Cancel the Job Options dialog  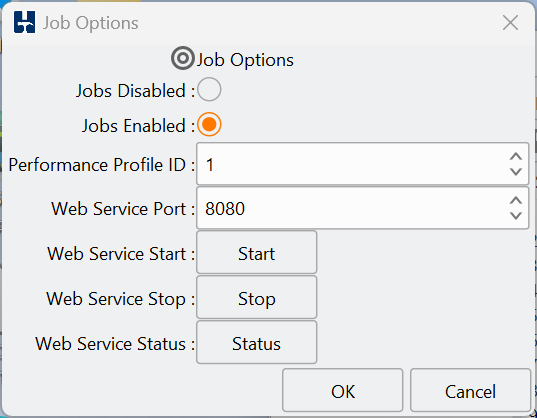470,391
